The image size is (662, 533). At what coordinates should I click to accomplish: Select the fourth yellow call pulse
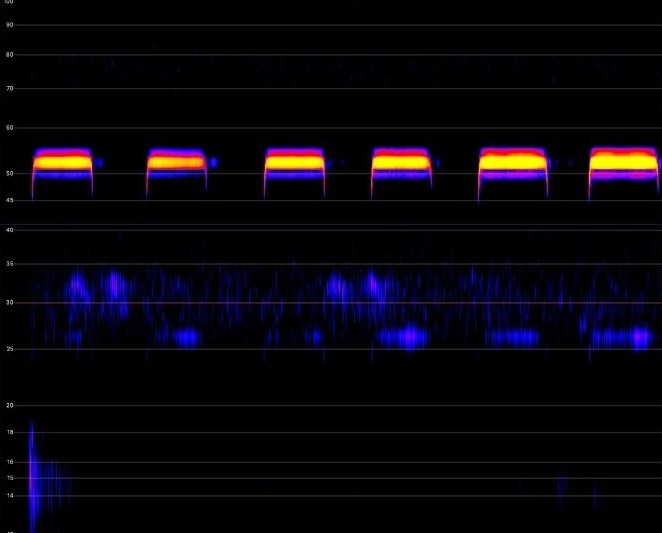[x=401, y=162]
